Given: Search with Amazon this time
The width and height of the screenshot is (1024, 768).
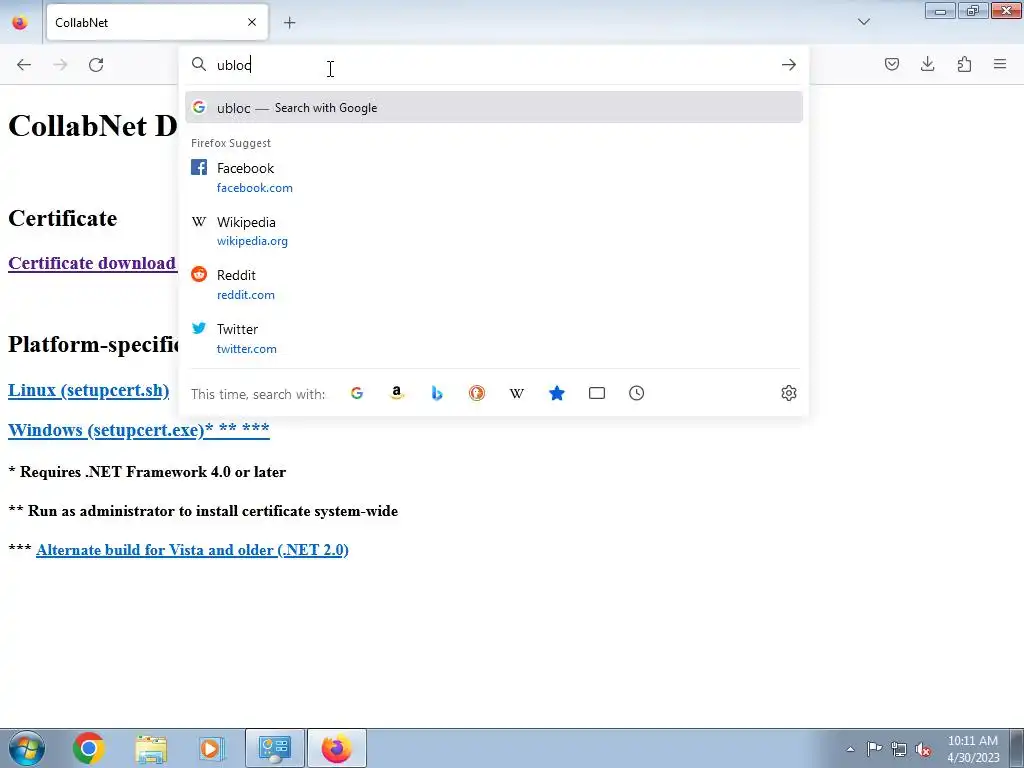Looking at the screenshot, I should [x=396, y=393].
